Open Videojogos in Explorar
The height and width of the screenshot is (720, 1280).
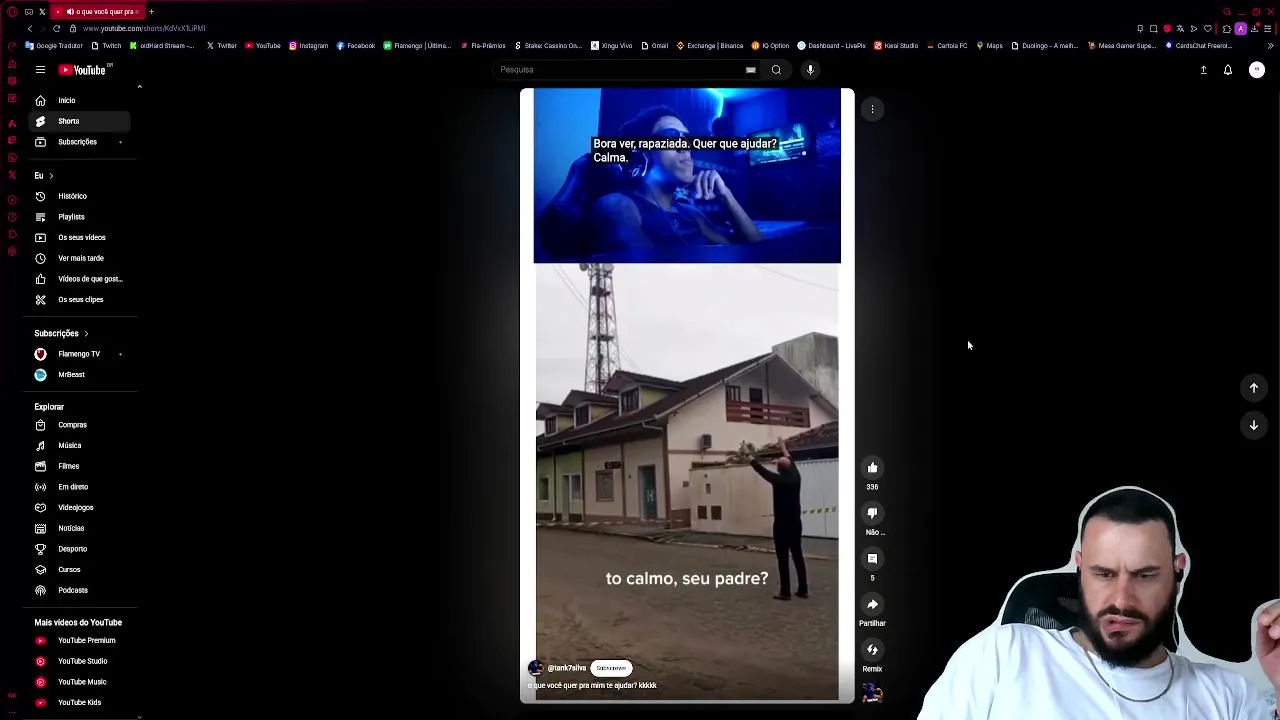(80, 507)
